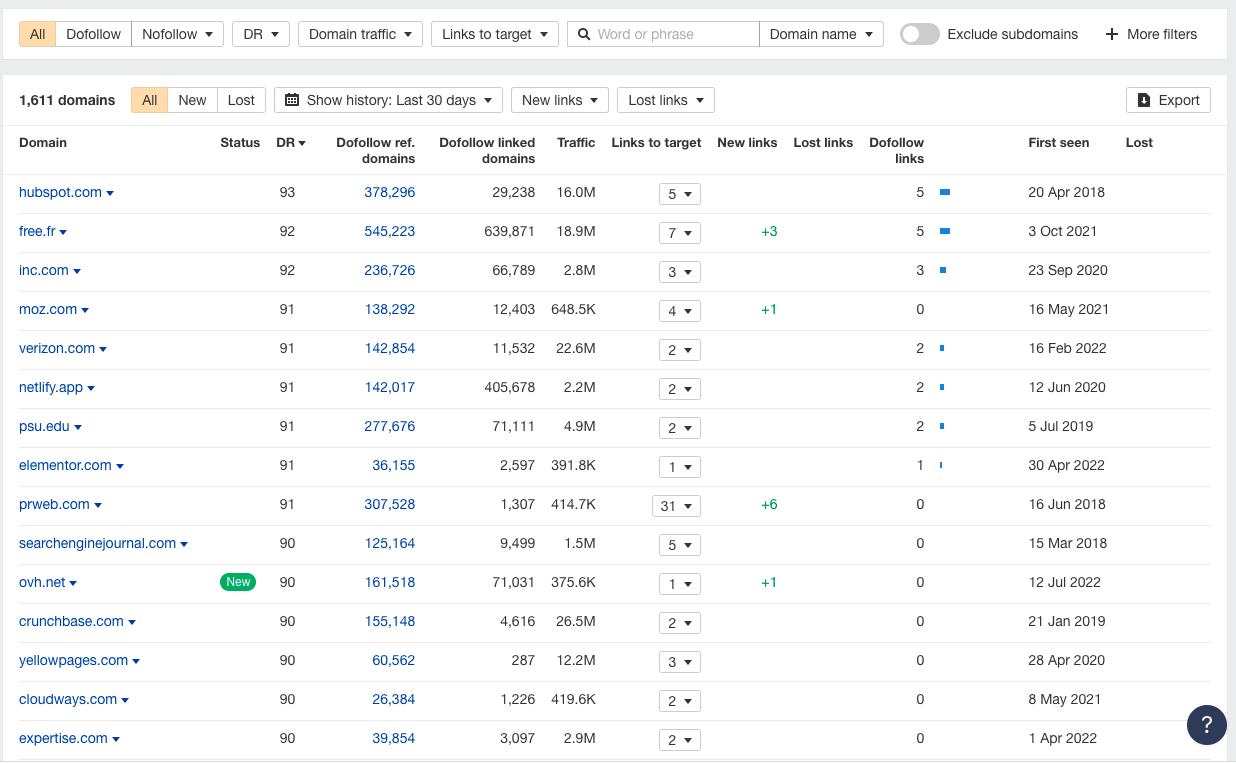Open the Lost links dropdown
This screenshot has width=1236, height=764.
pos(666,100)
